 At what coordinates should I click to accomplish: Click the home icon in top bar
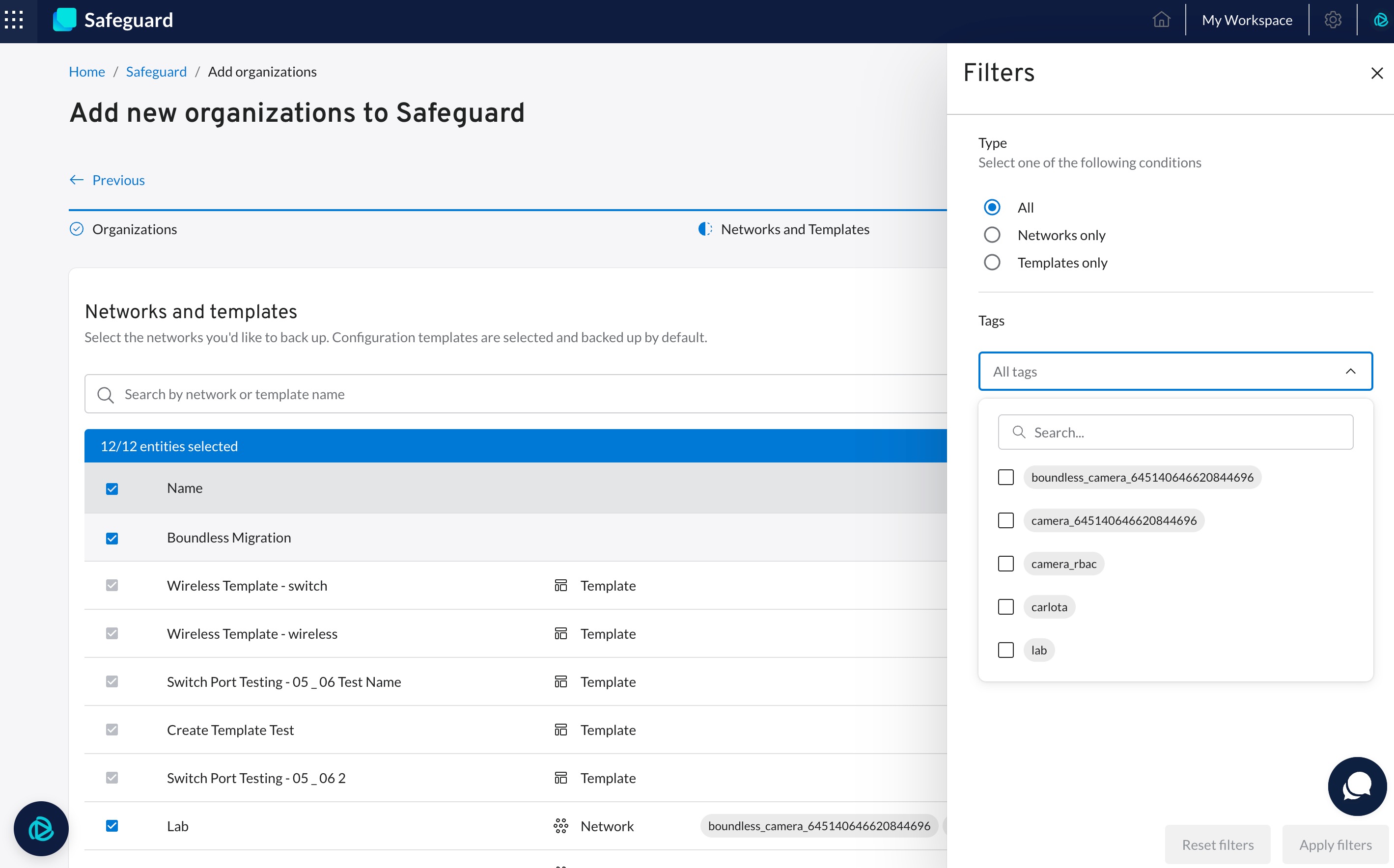(1161, 20)
